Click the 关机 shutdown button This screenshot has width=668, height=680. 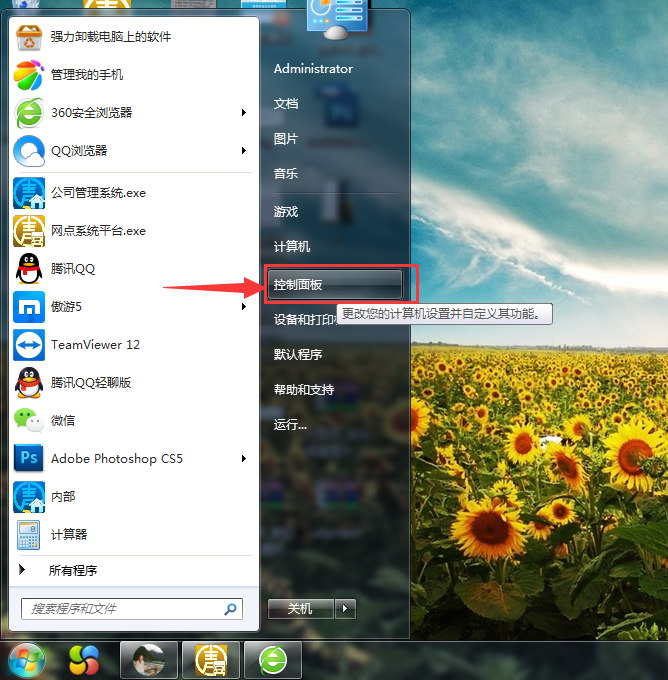pos(300,608)
